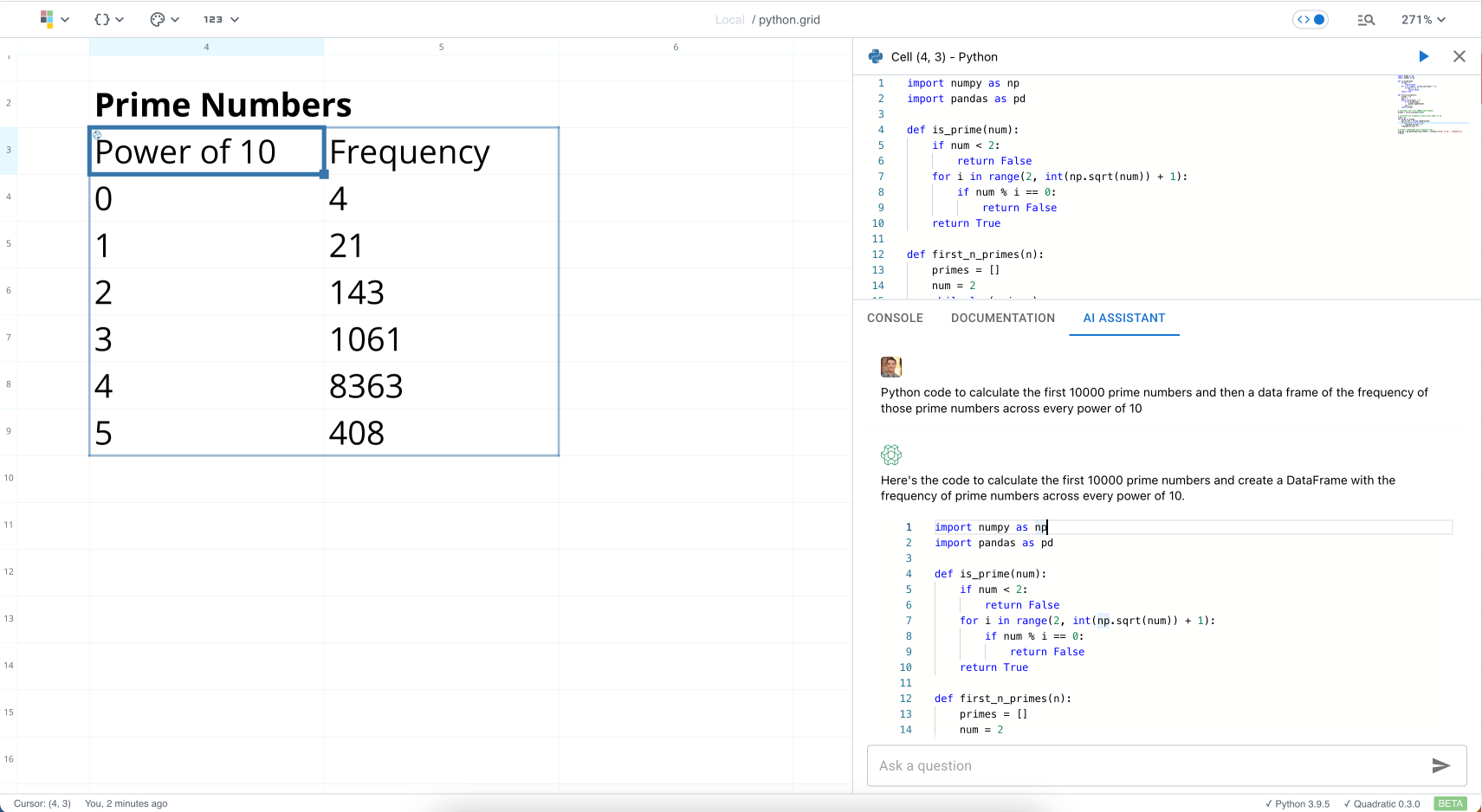Click the Python 3.9.5 status indicator

[1297, 803]
